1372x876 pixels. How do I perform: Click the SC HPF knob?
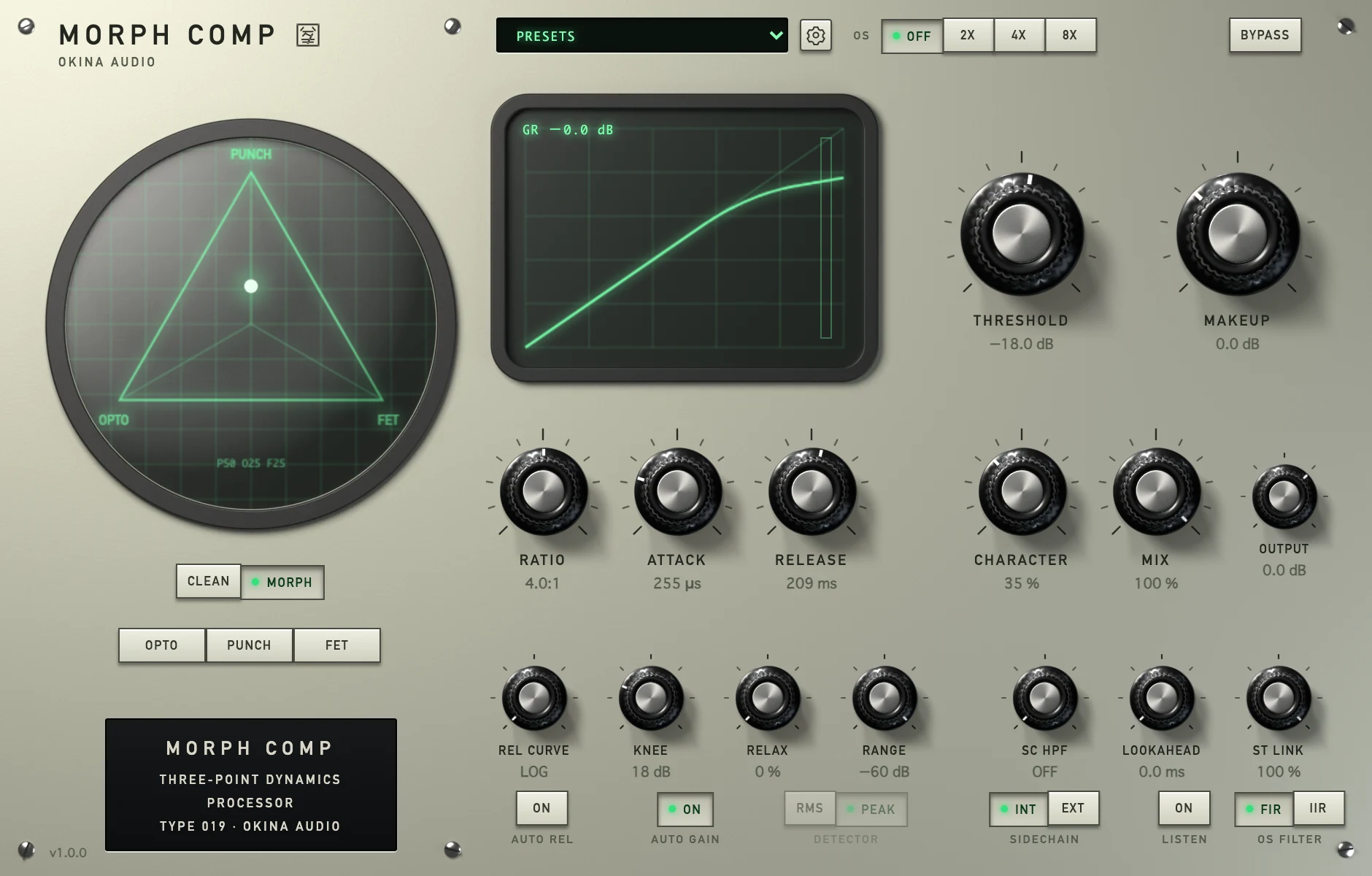[1045, 698]
